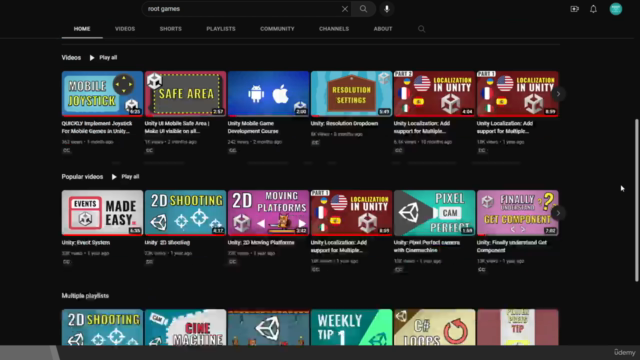This screenshot has height=360, width=640.
Task: Open the Weekly Tip 1 playlist thumbnail
Action: pos(351,327)
